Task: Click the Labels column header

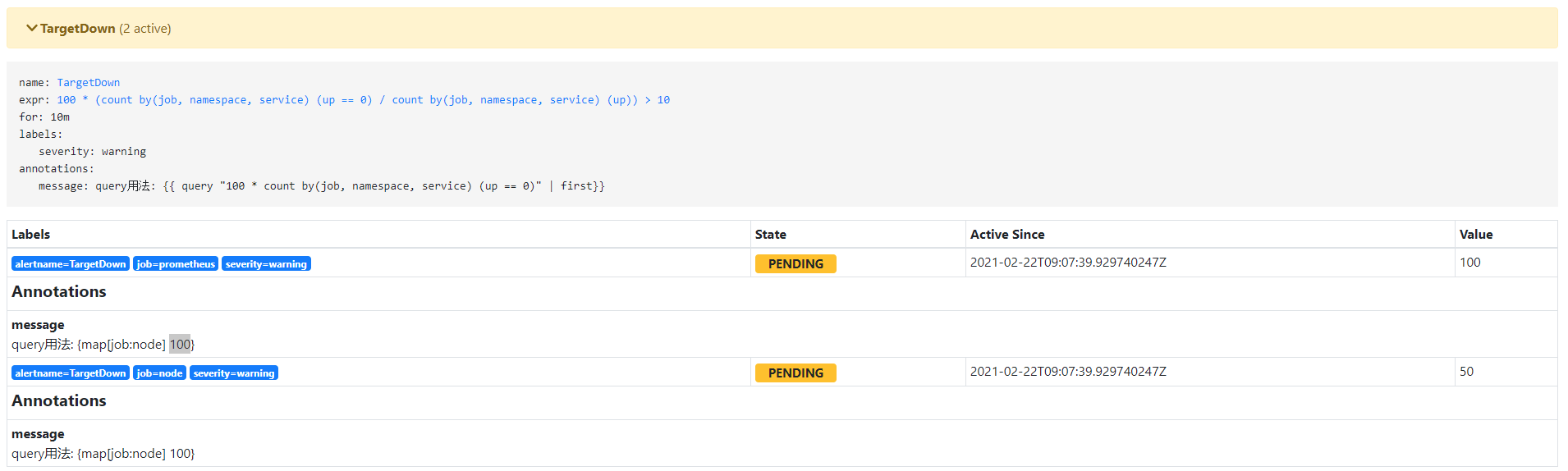Action: 31,235
